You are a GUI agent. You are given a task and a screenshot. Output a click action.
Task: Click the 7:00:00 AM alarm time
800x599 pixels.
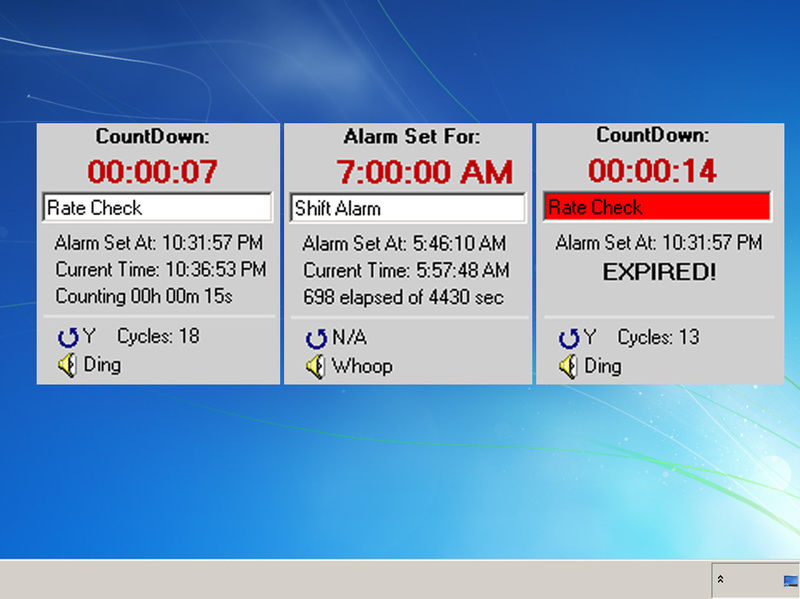click(424, 172)
